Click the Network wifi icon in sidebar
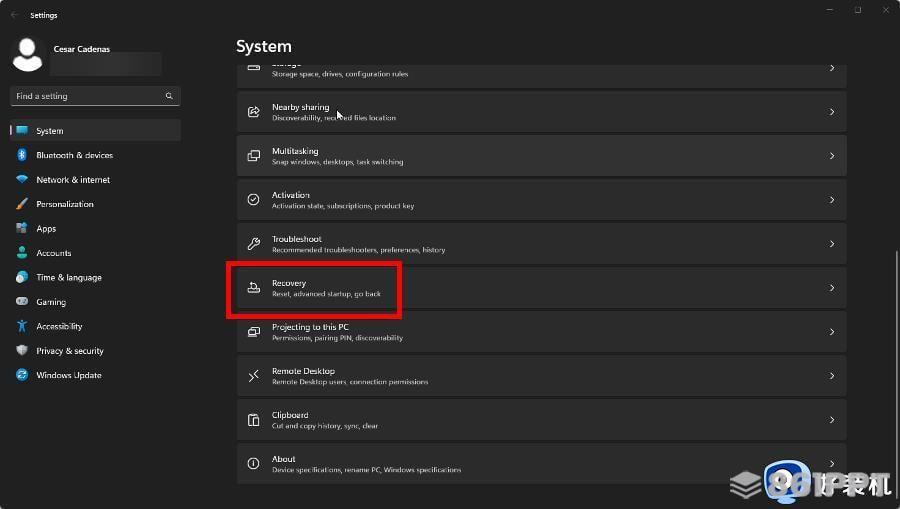This screenshot has height=509, width=900. [22, 179]
